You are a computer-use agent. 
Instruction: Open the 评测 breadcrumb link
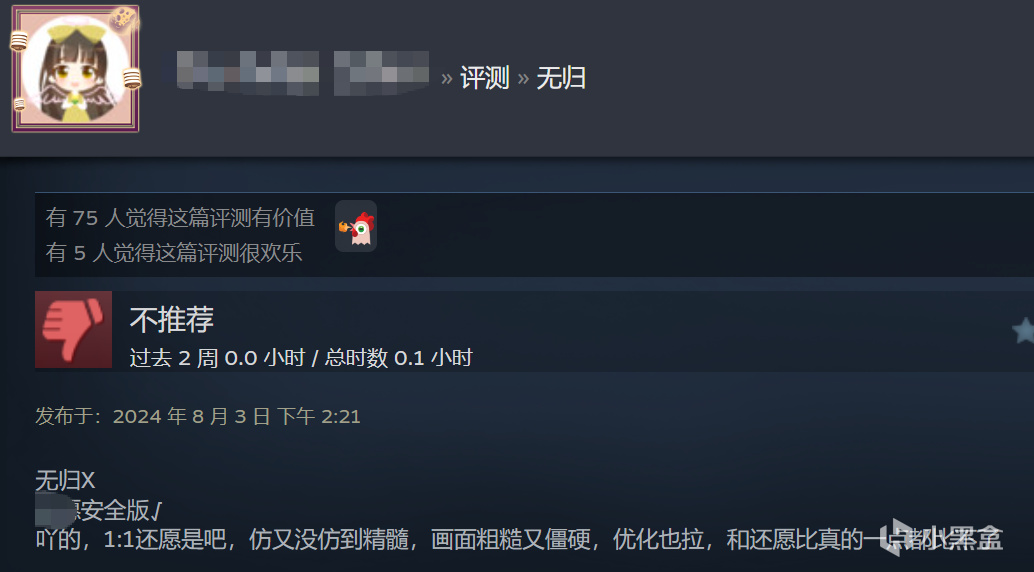pos(485,78)
